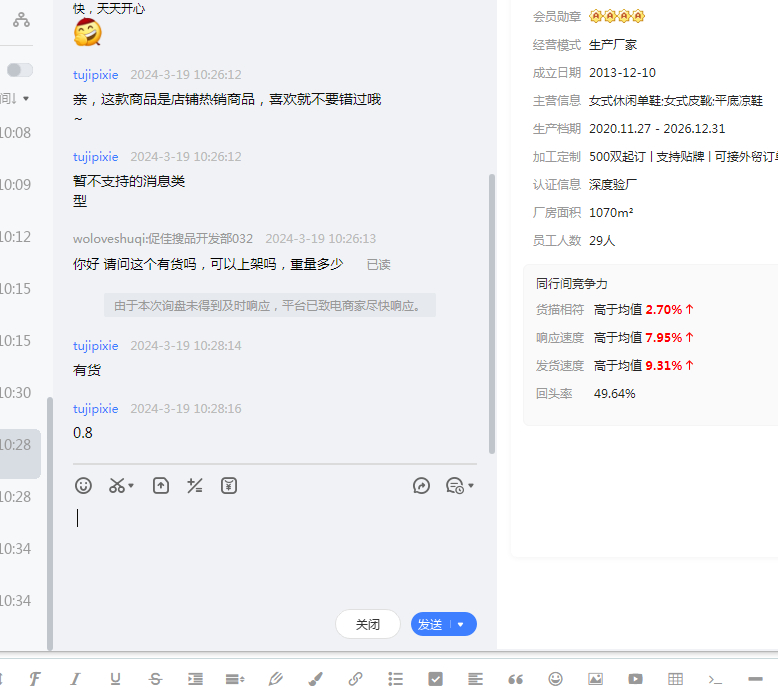
Task: Click the 深度验厂 certification text
Action: pos(613,185)
